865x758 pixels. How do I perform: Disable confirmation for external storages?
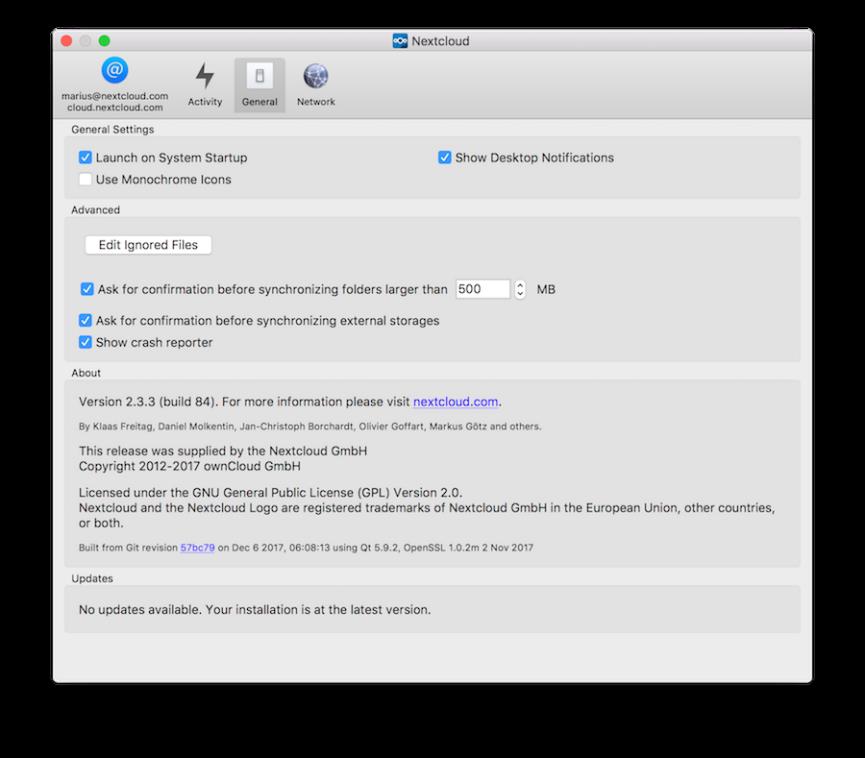click(x=86, y=321)
